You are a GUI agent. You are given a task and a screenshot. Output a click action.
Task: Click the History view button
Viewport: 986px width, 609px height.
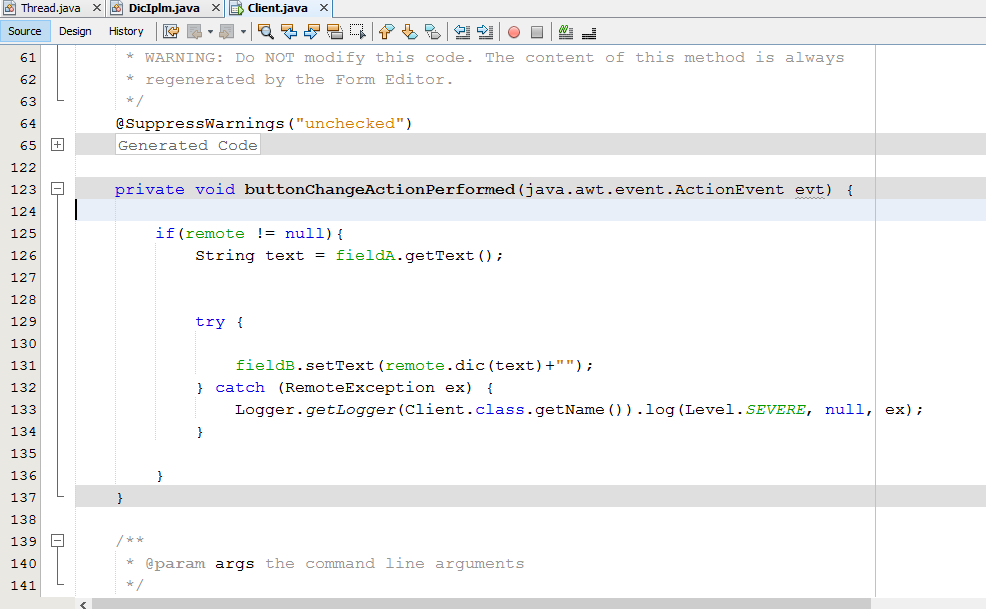126,31
